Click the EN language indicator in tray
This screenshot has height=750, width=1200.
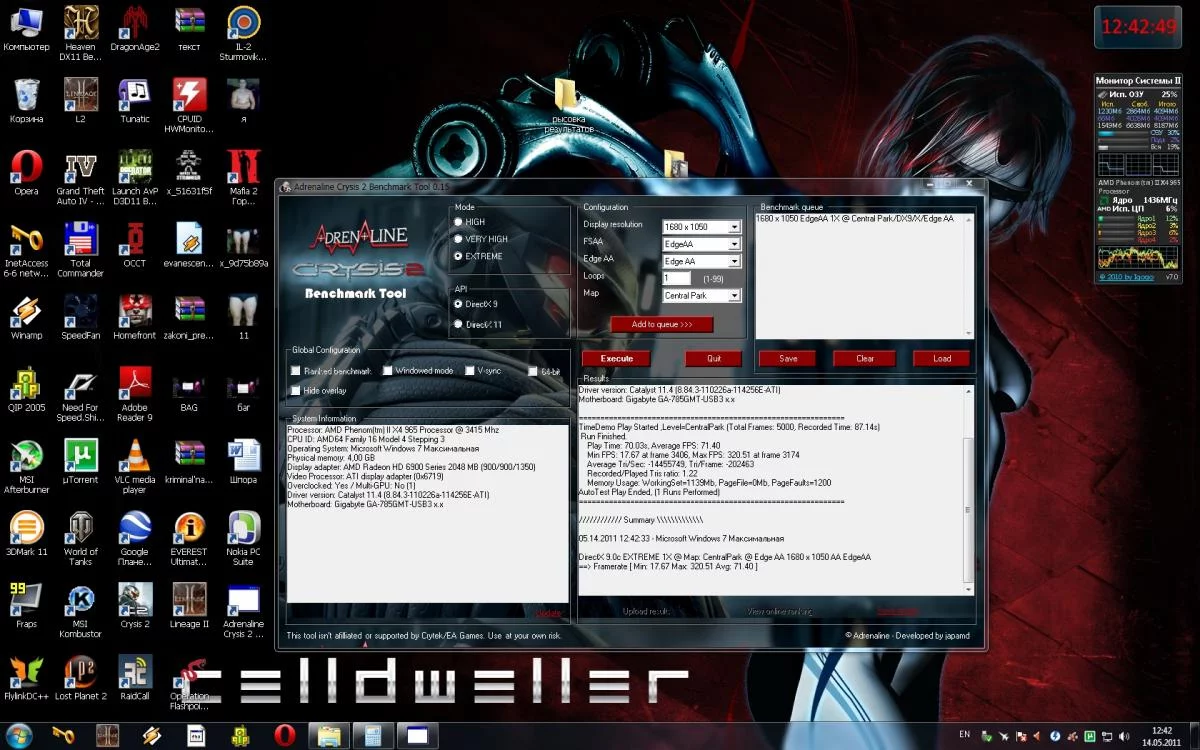pyautogui.click(x=964, y=734)
